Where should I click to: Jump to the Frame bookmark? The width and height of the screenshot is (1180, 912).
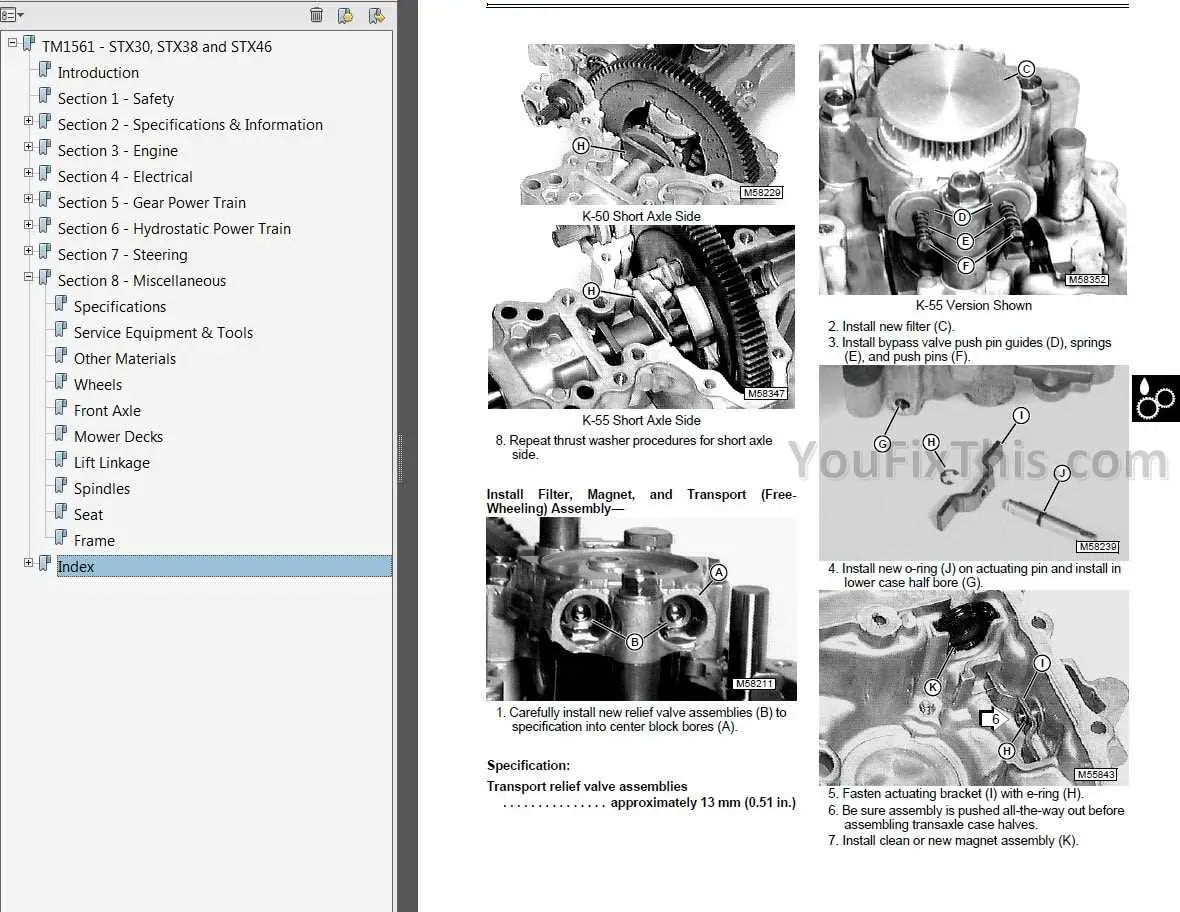[x=94, y=541]
